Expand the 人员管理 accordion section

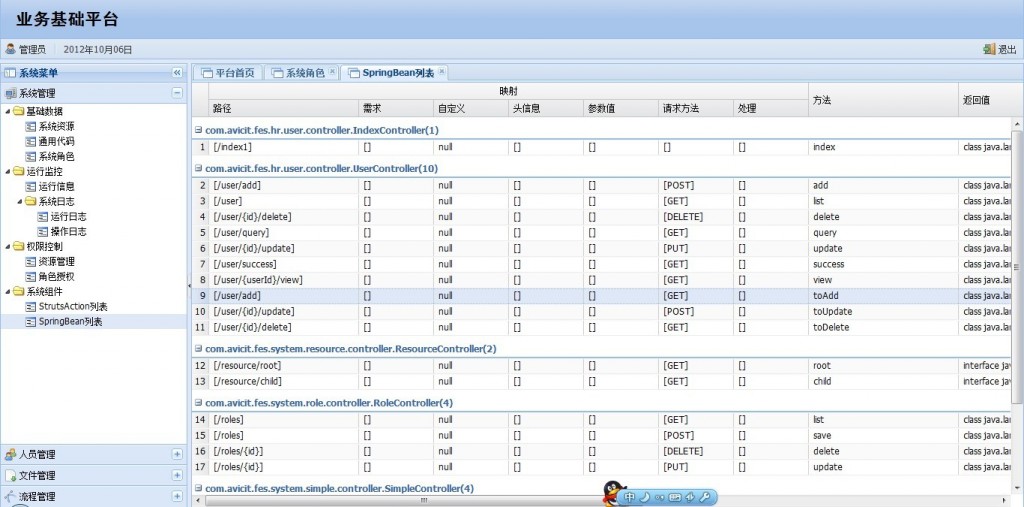pyautogui.click(x=177, y=454)
